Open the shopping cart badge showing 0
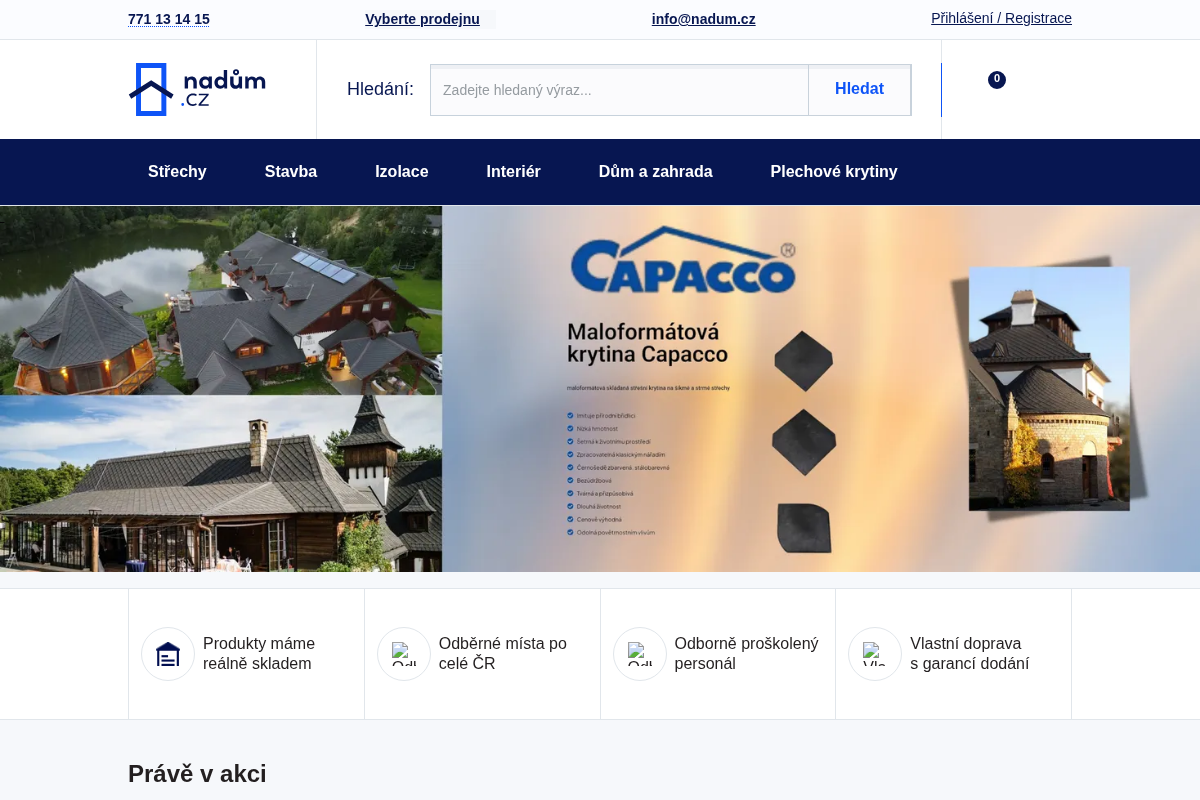Viewport: 1200px width, 800px height. [x=997, y=80]
